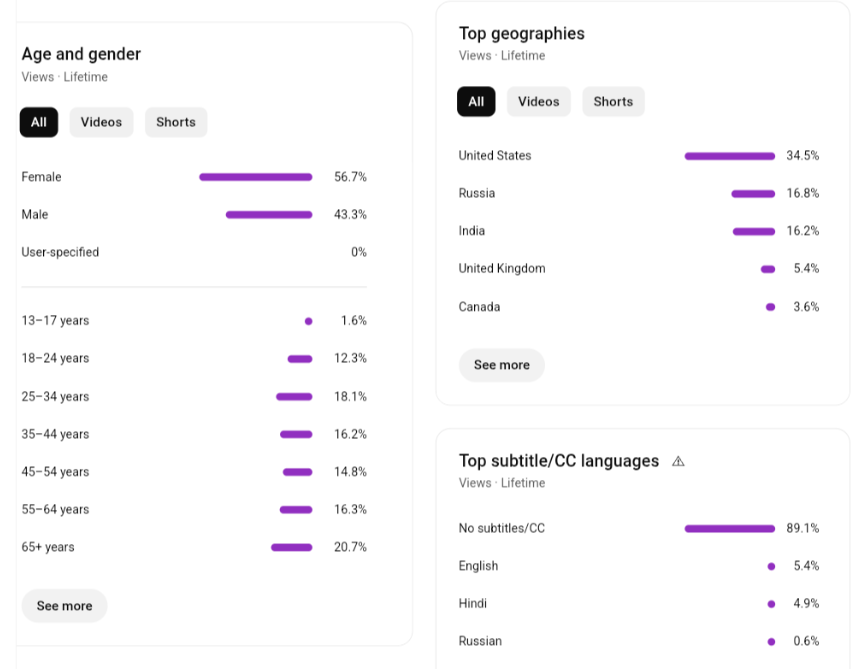861x669 pixels.
Task: Expand See more under Age and gender
Action: pos(64,606)
